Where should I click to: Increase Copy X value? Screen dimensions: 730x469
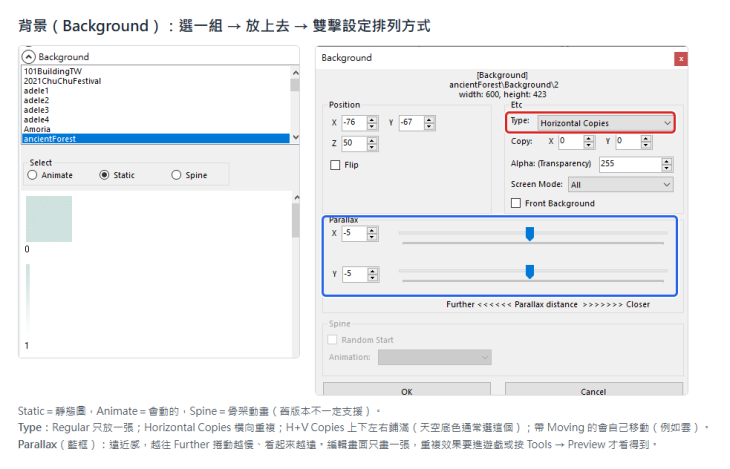tap(589, 138)
